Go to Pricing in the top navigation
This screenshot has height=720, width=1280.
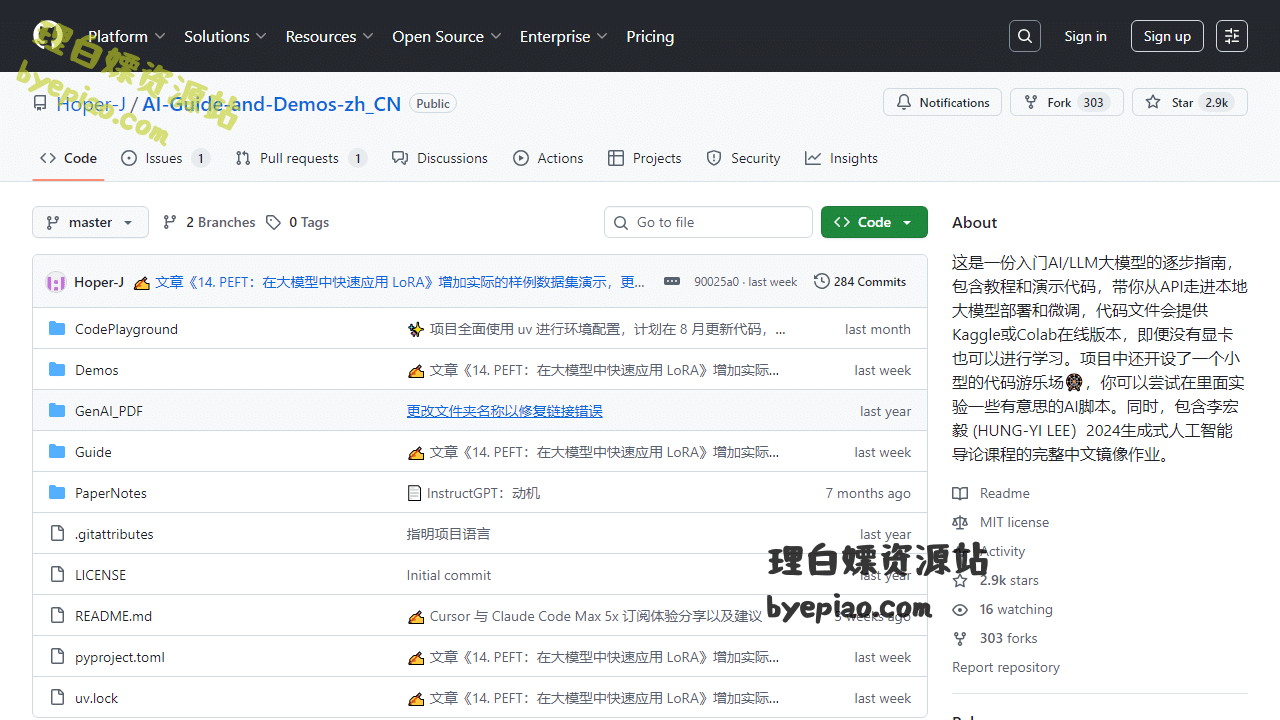[650, 36]
